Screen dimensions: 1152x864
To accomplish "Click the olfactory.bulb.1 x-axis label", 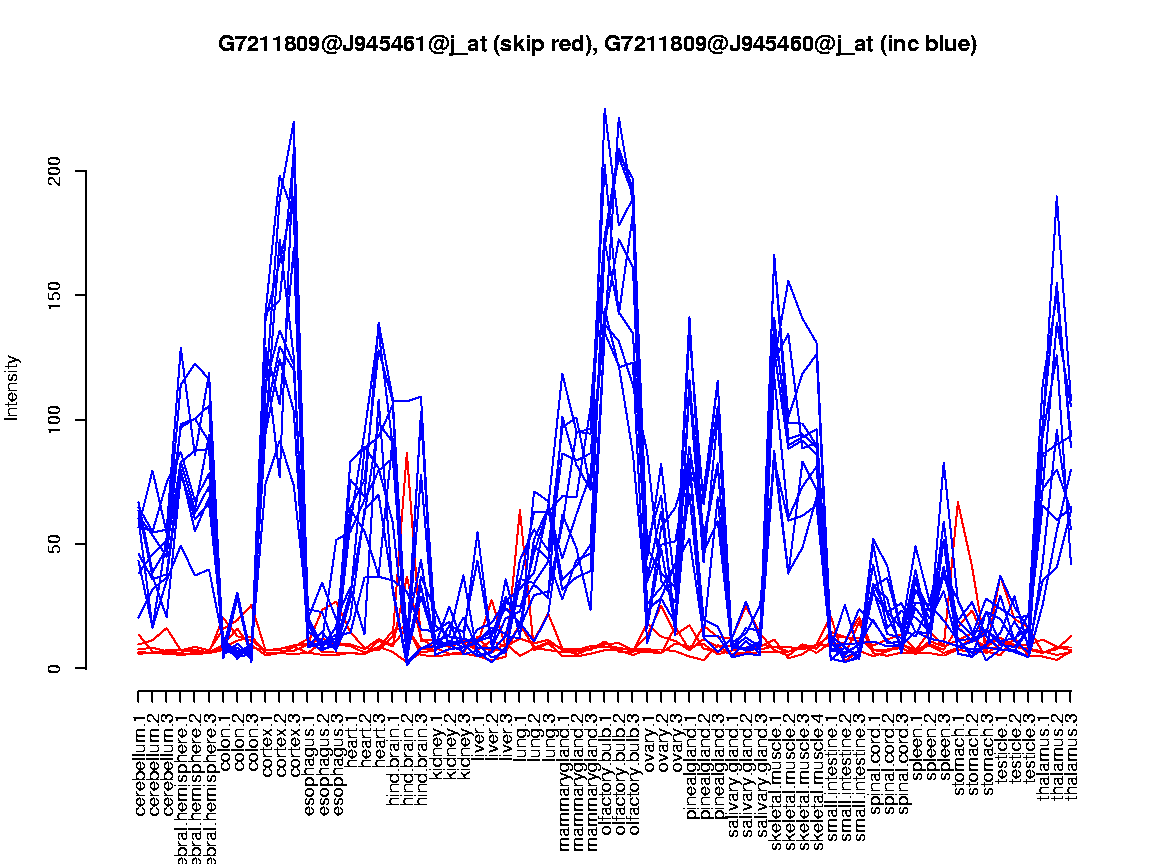I will tap(605, 762).
